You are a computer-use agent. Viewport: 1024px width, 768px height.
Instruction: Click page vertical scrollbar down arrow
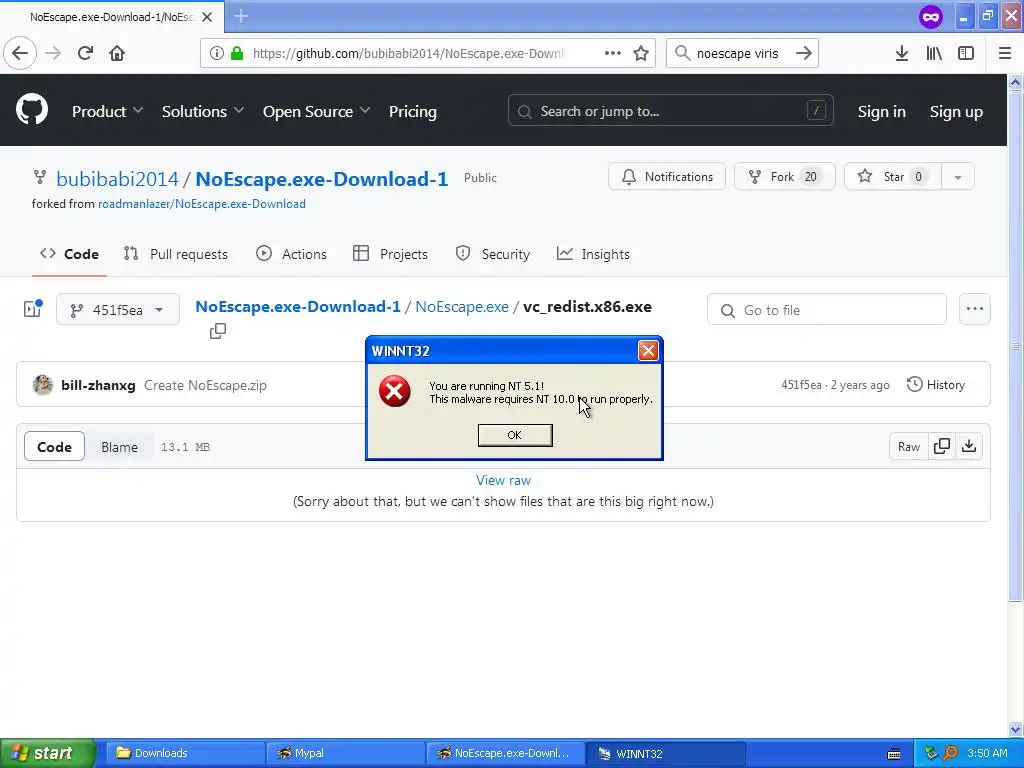pos(1015,729)
